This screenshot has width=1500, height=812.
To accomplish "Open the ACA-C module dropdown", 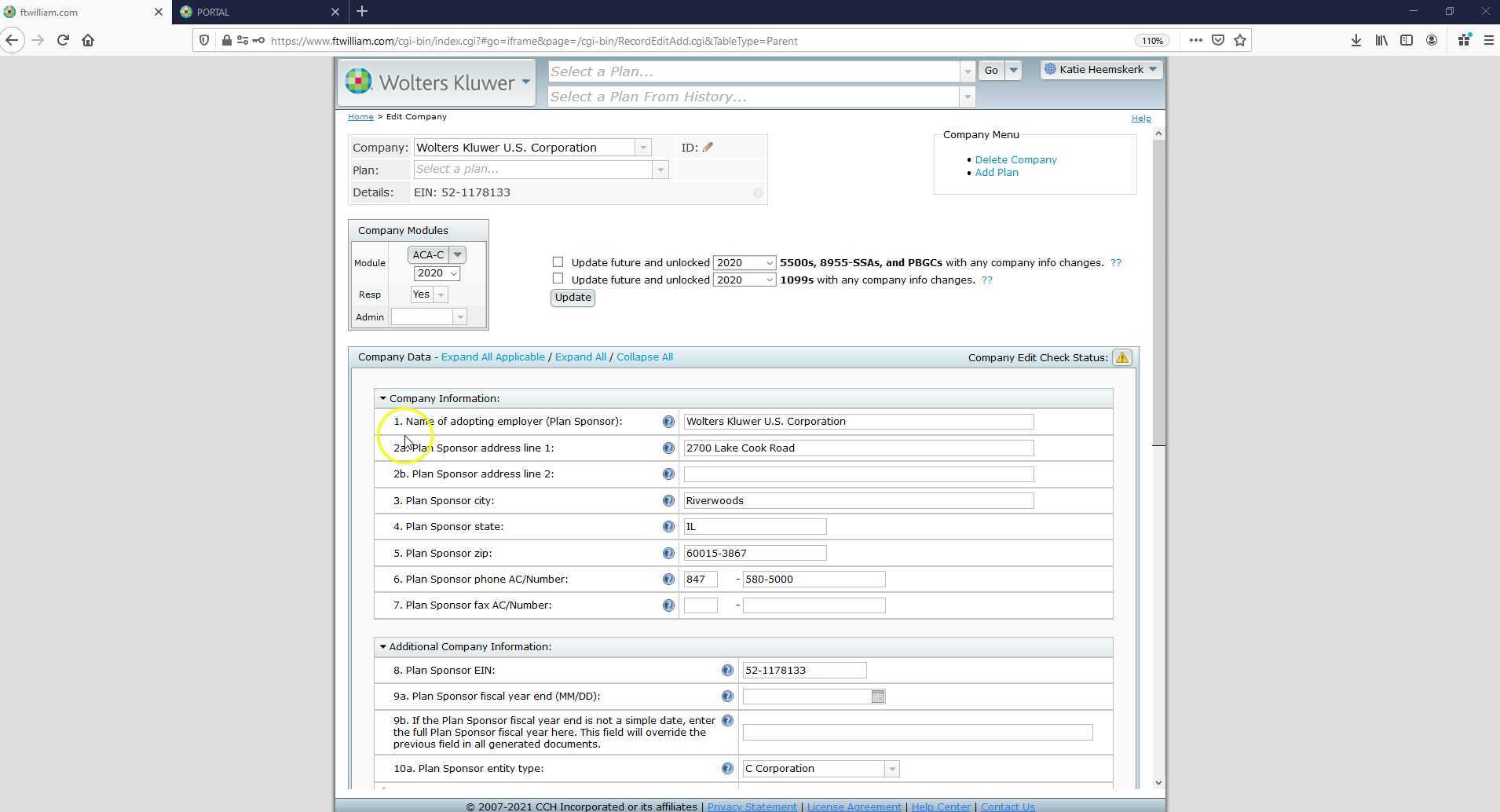I will 455,254.
